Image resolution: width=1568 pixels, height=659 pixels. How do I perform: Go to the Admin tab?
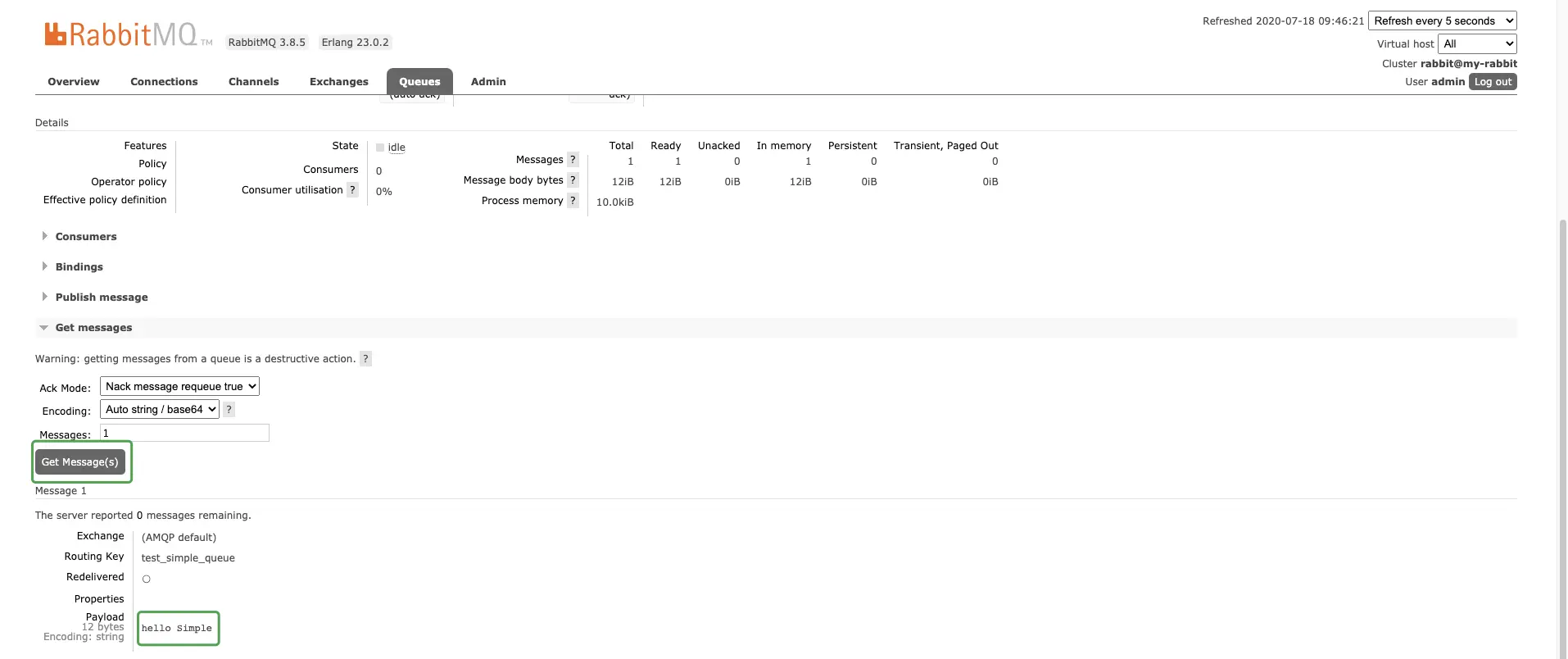tap(488, 82)
